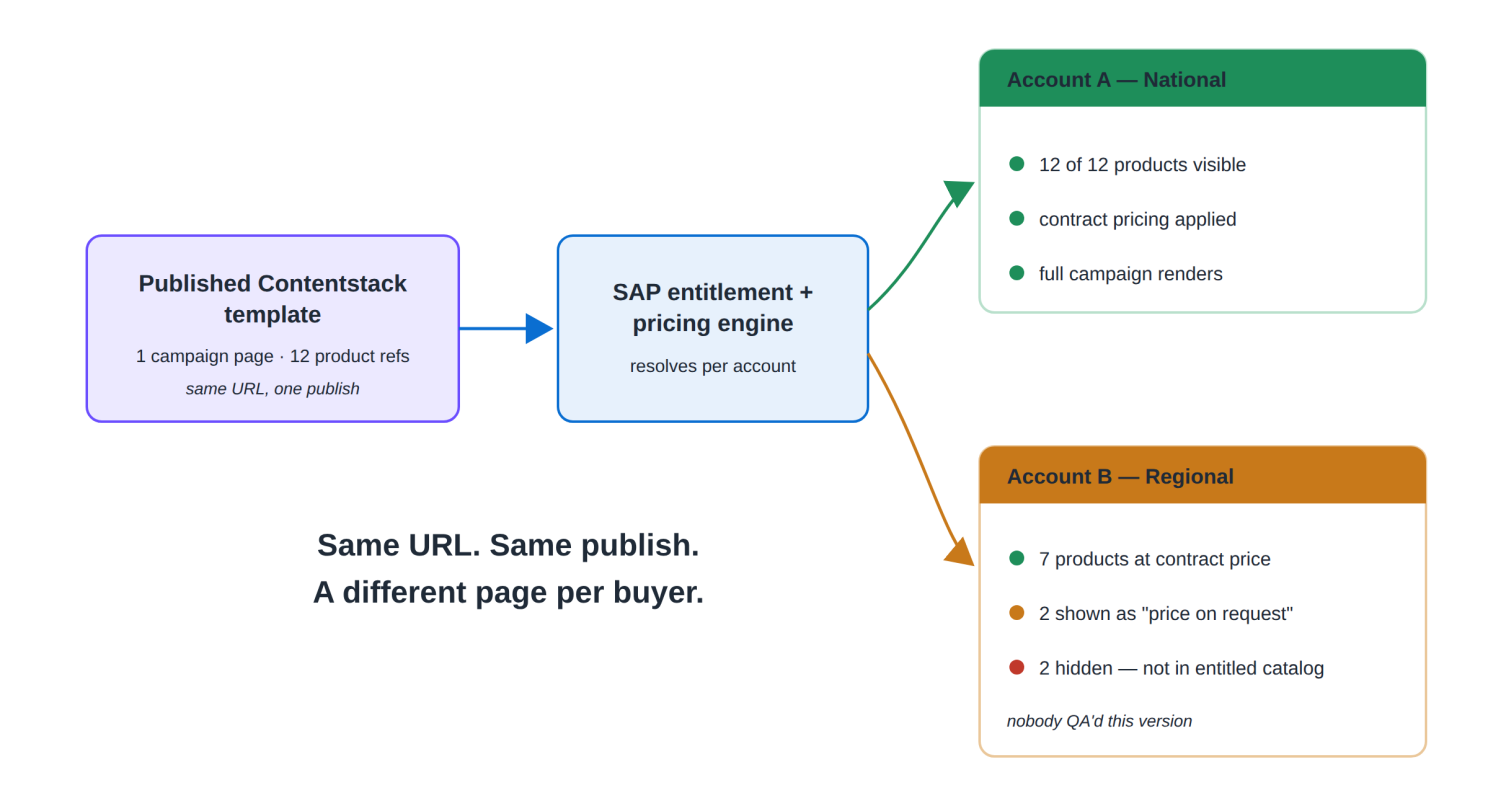Select the 'resolves per account' subtitle
1488x806 pixels.
coord(712,366)
